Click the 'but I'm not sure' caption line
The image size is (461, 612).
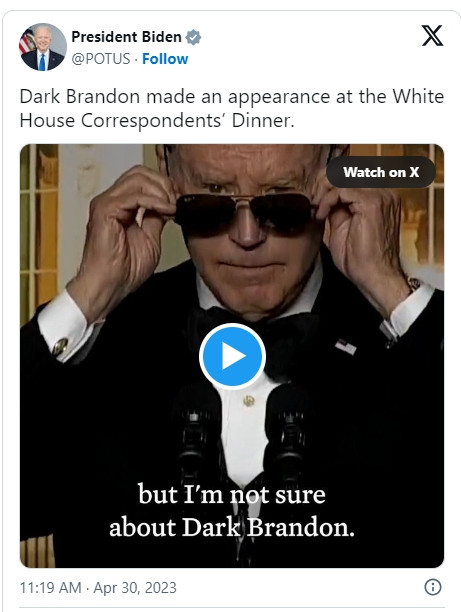[x=232, y=494]
